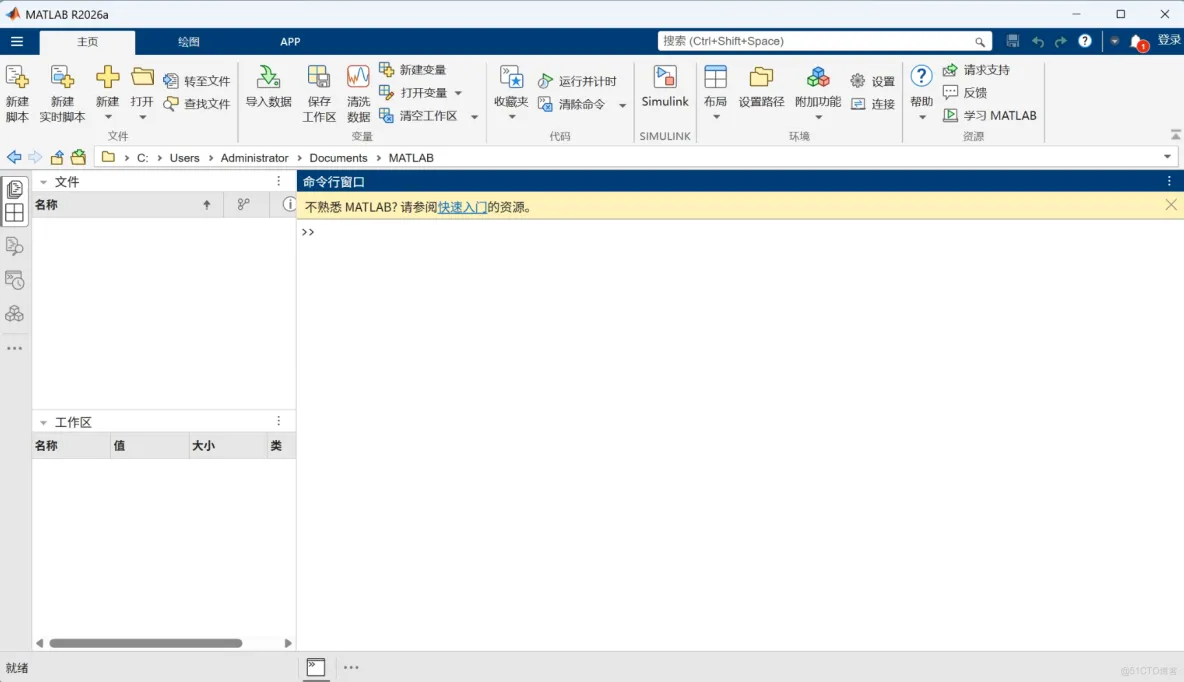This screenshot has height=682, width=1184.
Task: Expand the Clear Workspace (清空工作区) dropdown arrow
Action: coord(474,116)
